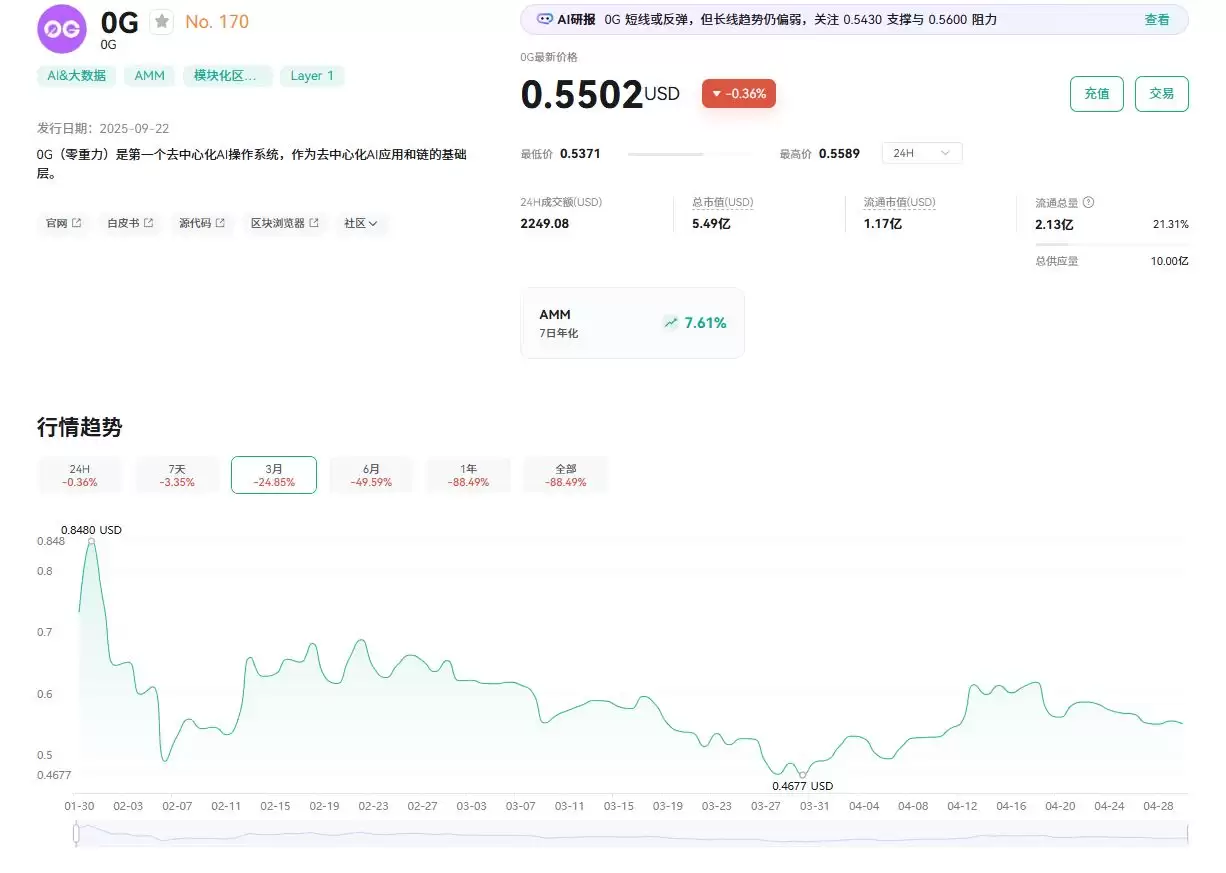
Task: Open the AI&大数据 tag
Action: pos(77,76)
